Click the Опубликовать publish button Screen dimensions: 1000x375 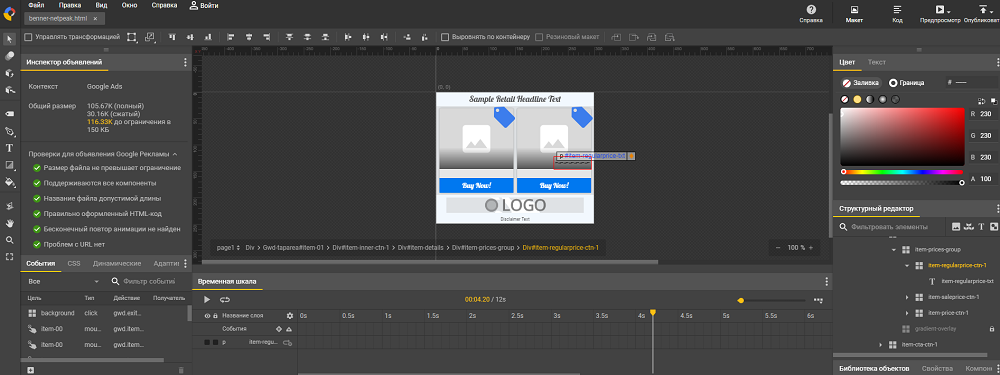(x=982, y=13)
